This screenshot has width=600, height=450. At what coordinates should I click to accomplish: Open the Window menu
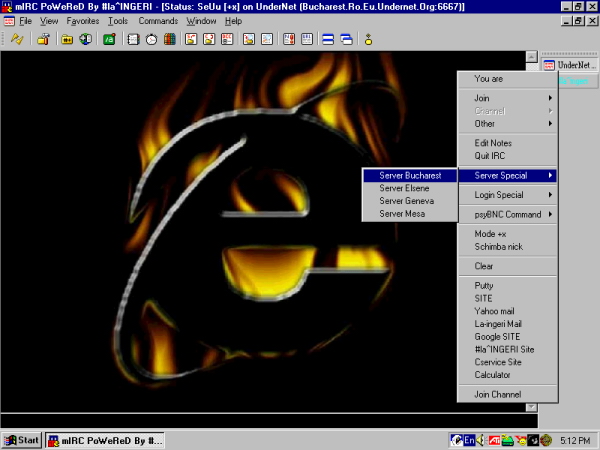pos(201,21)
